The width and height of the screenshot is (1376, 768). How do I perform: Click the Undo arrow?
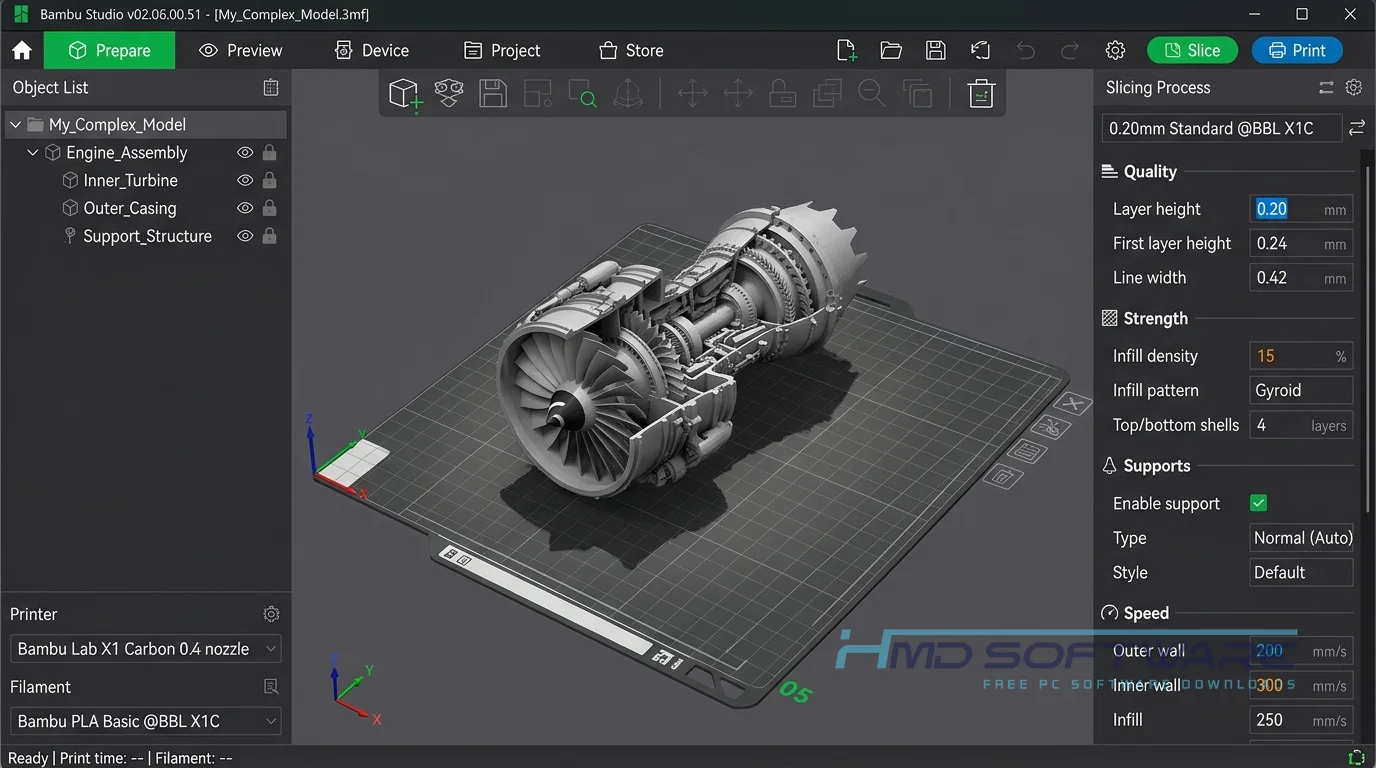click(1025, 50)
